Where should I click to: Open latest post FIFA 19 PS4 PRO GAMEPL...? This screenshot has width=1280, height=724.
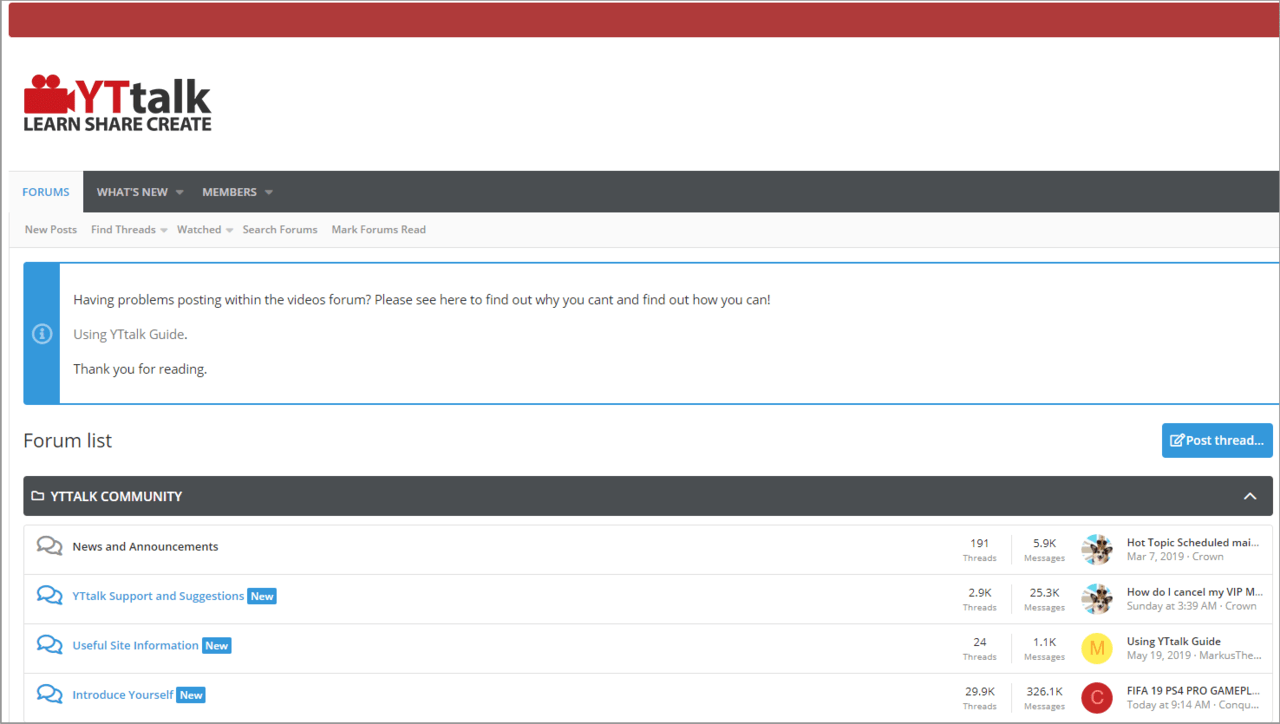click(1194, 691)
